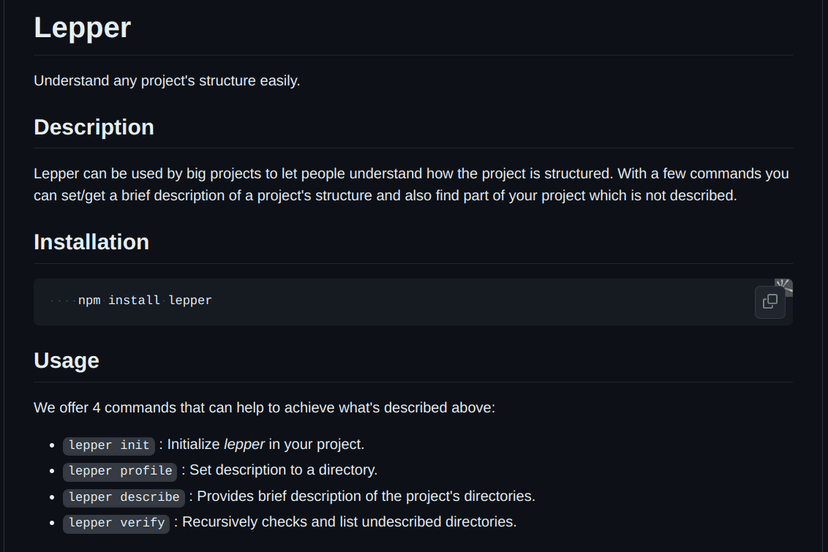Click paragraph starting 'Lepper can be used'
The width and height of the screenshot is (828, 552).
(x=411, y=185)
